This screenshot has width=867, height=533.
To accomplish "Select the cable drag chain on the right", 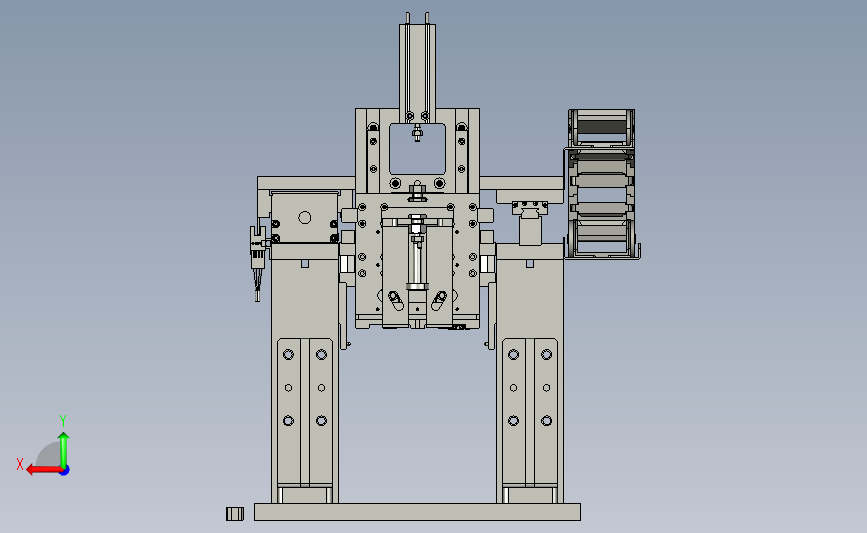I will pyautogui.click(x=602, y=184).
